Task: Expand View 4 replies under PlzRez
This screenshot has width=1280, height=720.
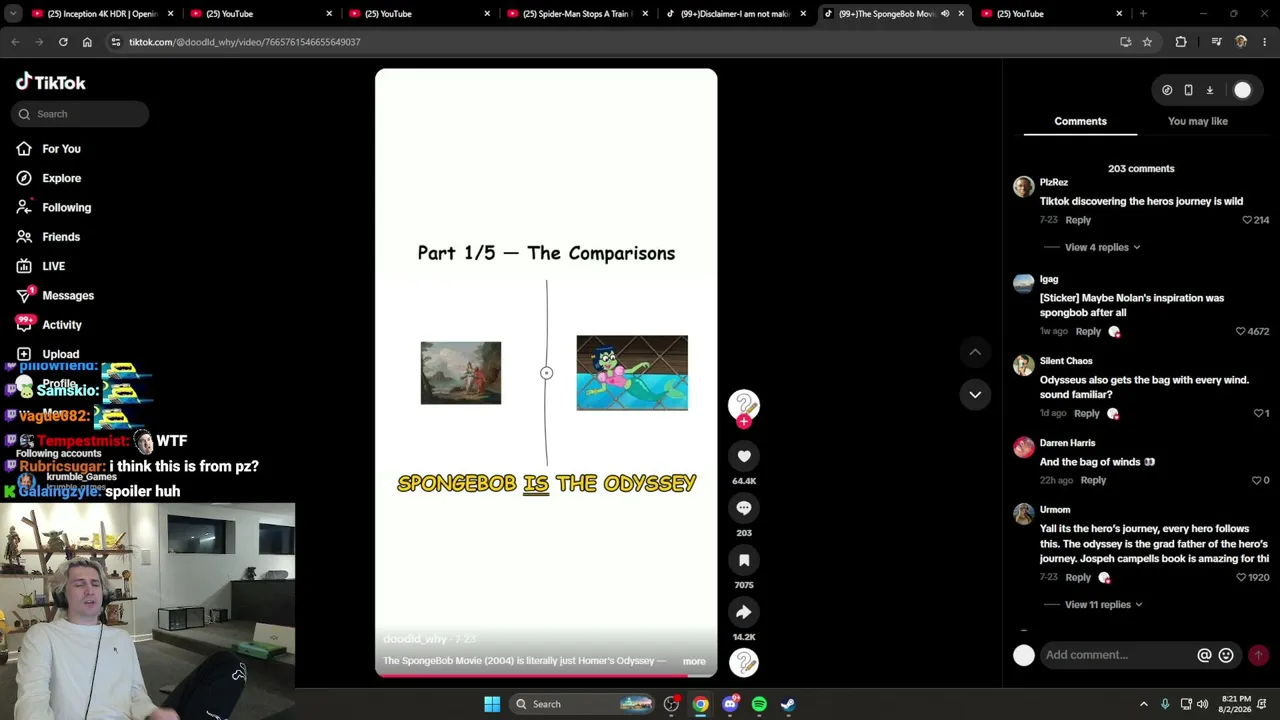Action: tap(1102, 247)
